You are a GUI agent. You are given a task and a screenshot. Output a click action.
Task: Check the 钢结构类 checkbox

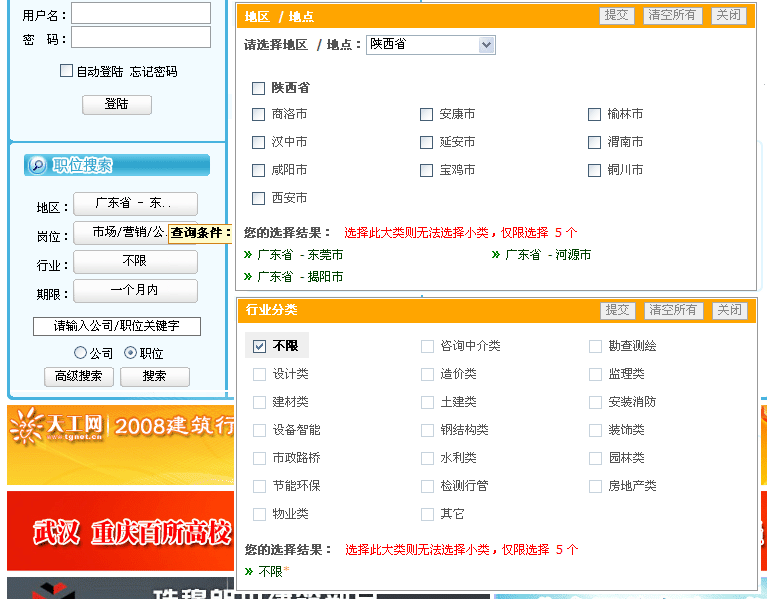click(427, 430)
